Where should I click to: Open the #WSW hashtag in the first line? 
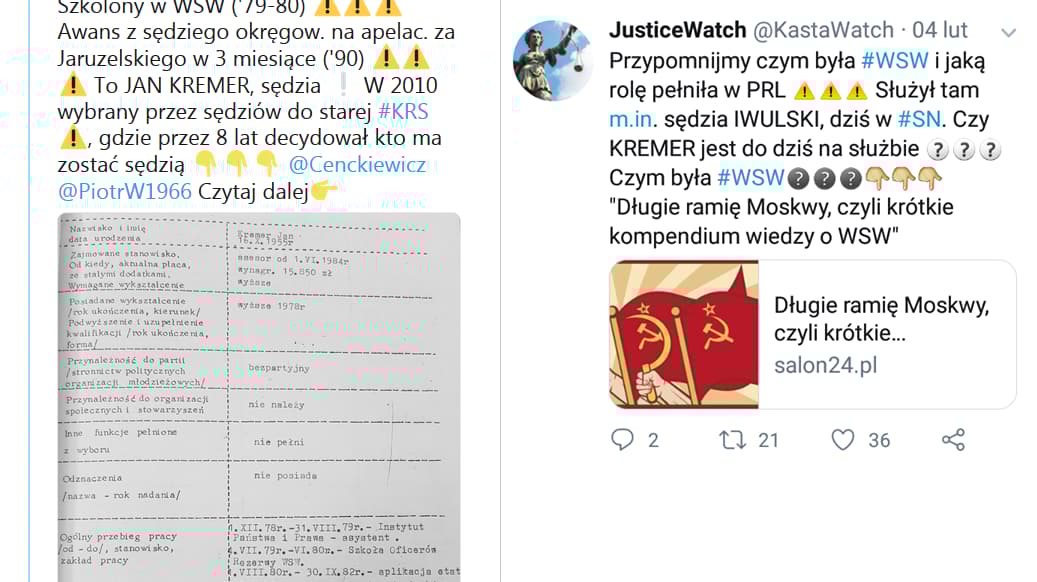(895, 61)
